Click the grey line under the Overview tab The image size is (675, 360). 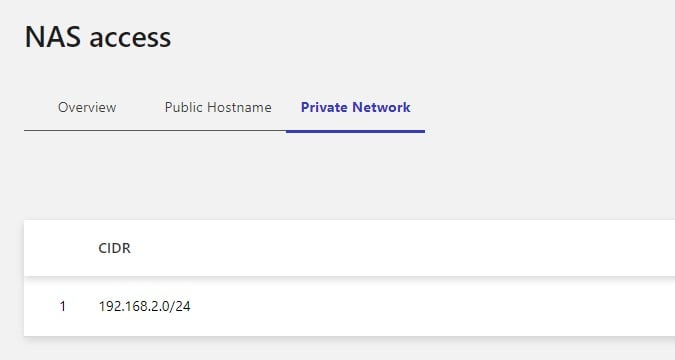pos(87,130)
